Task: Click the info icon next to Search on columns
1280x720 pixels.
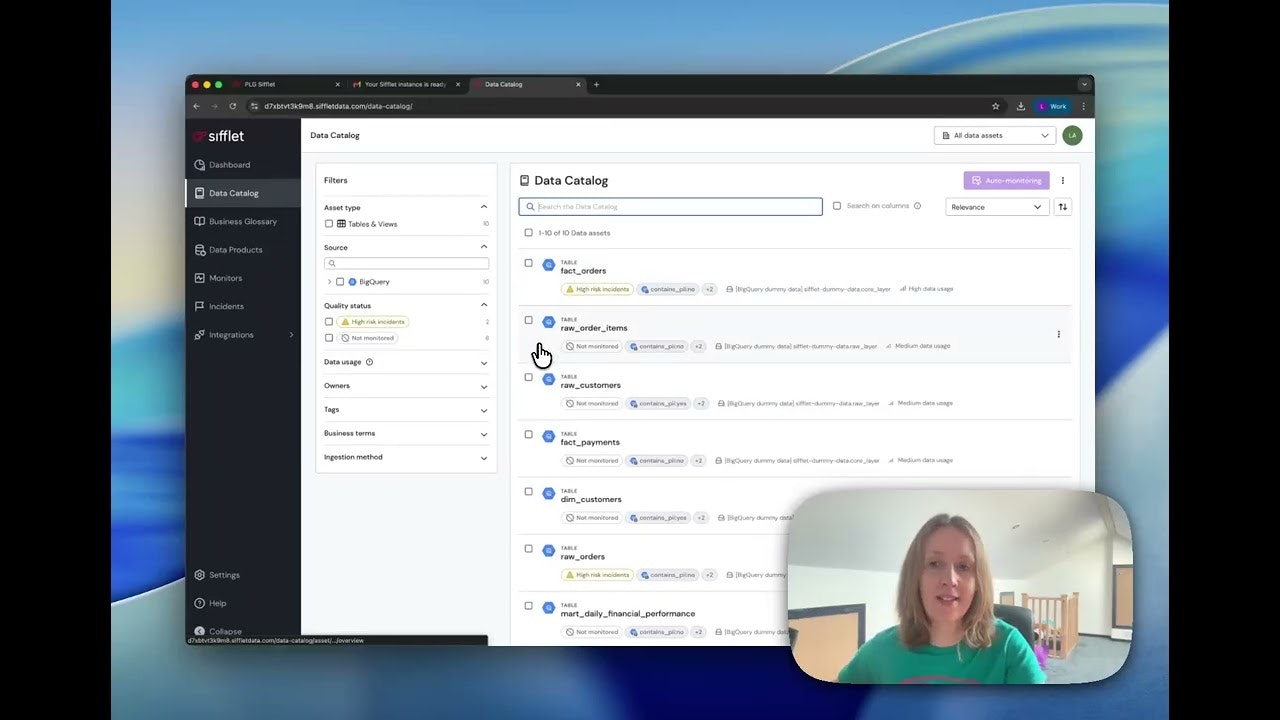Action: [917, 206]
